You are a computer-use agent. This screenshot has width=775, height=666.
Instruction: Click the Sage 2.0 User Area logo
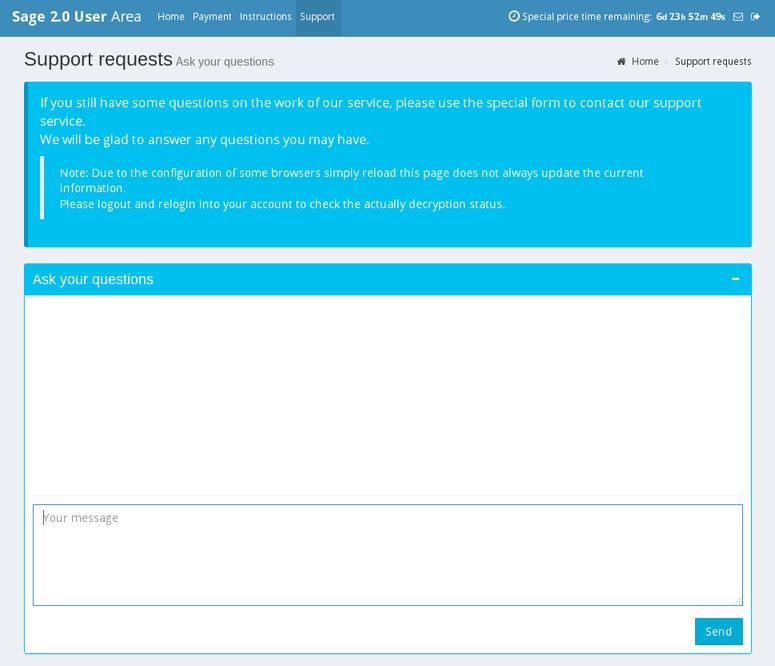click(x=76, y=17)
